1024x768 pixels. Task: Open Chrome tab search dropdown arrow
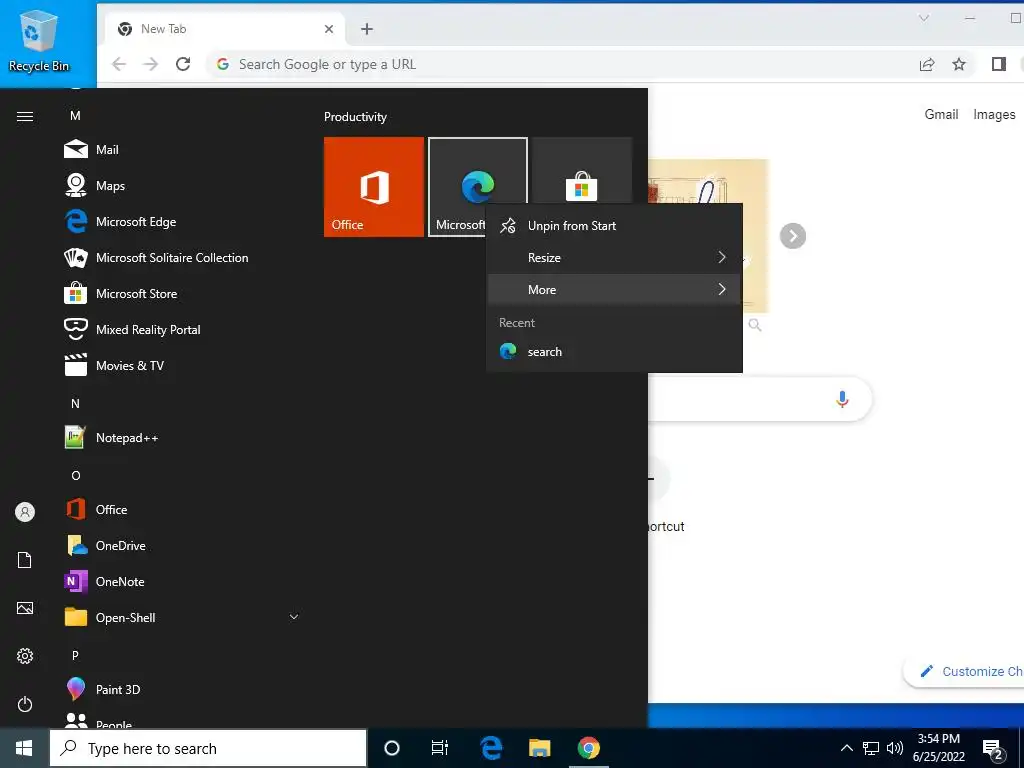tap(923, 18)
